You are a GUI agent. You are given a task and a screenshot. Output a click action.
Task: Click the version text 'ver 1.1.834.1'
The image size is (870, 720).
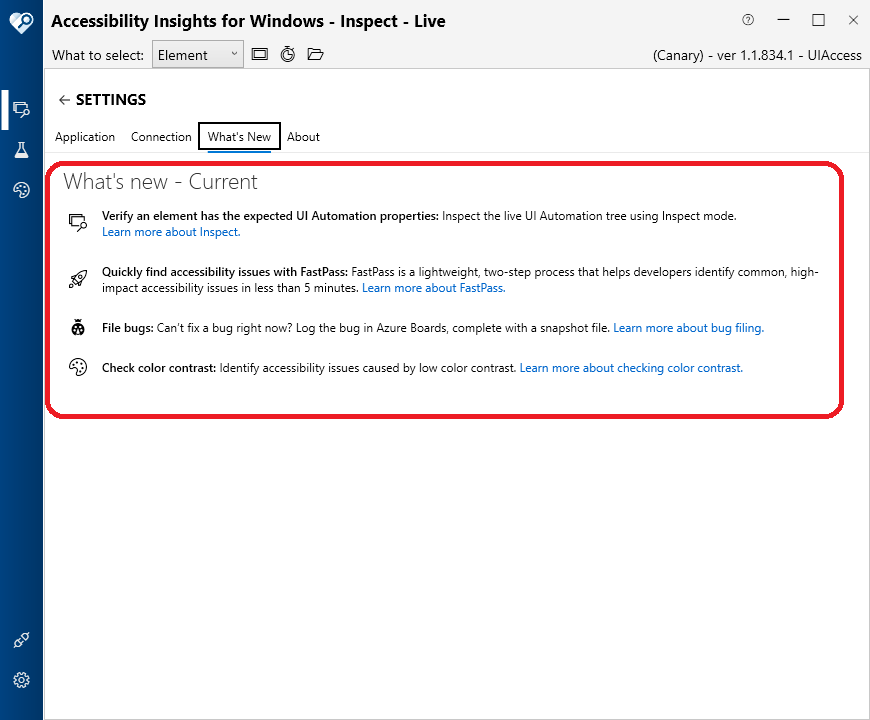click(x=755, y=55)
